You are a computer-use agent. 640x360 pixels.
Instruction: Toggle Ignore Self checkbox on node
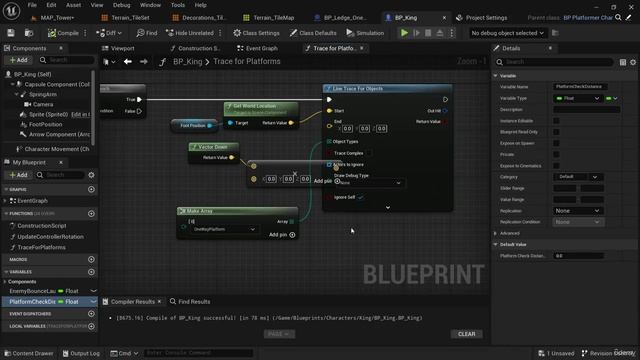(360, 197)
